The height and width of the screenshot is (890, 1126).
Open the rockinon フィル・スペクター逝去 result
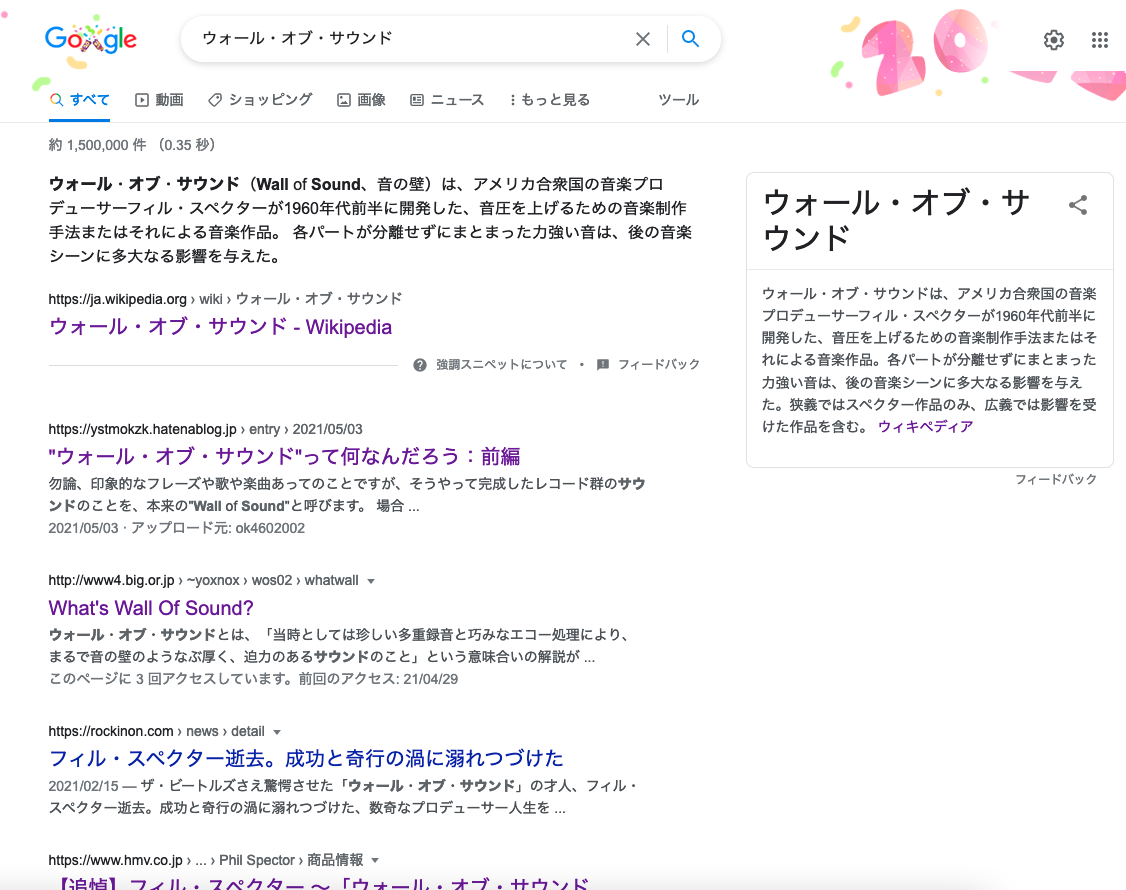coord(306,759)
